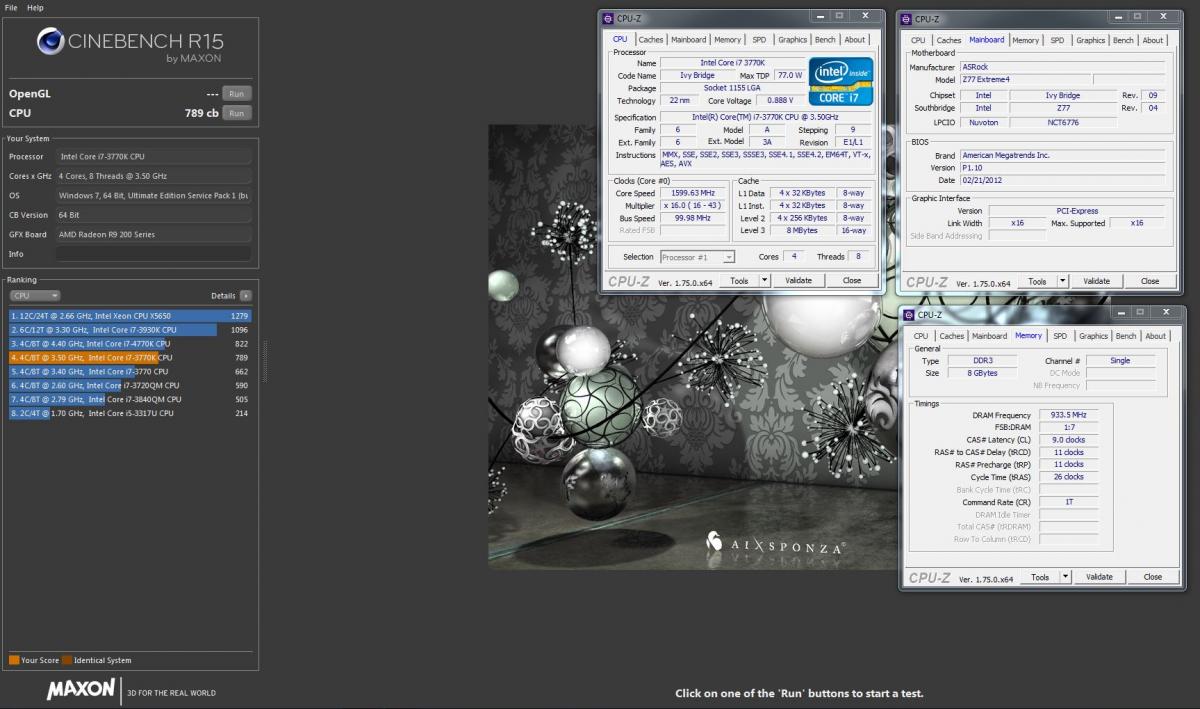Select Bench tab in the Motherboard window
1200x709 pixels.
(1123, 40)
